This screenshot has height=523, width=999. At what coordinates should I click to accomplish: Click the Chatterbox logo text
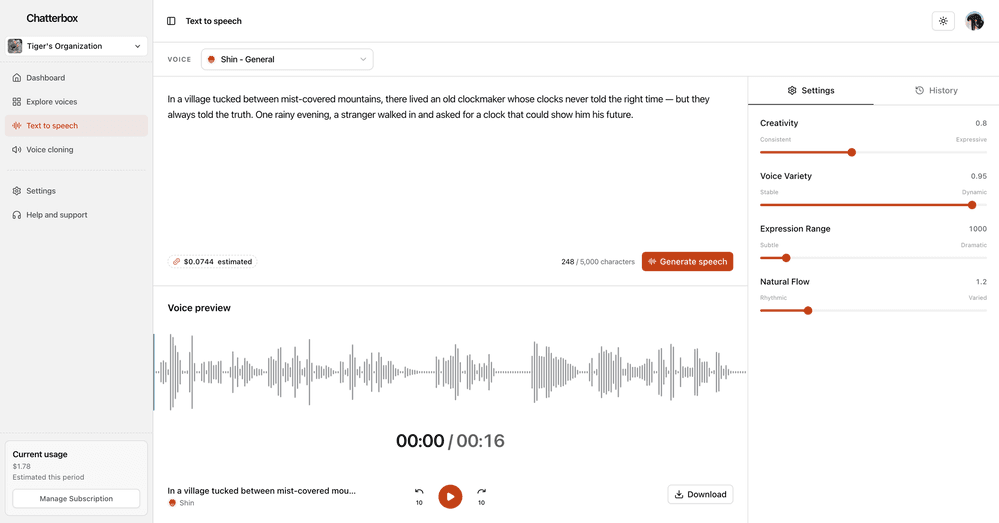(x=52, y=18)
